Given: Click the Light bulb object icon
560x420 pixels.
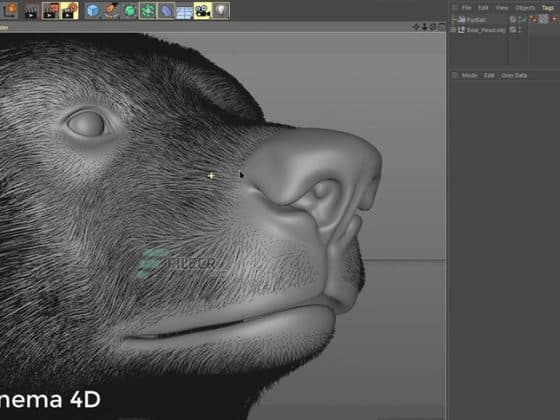Looking at the screenshot, I should [221, 11].
